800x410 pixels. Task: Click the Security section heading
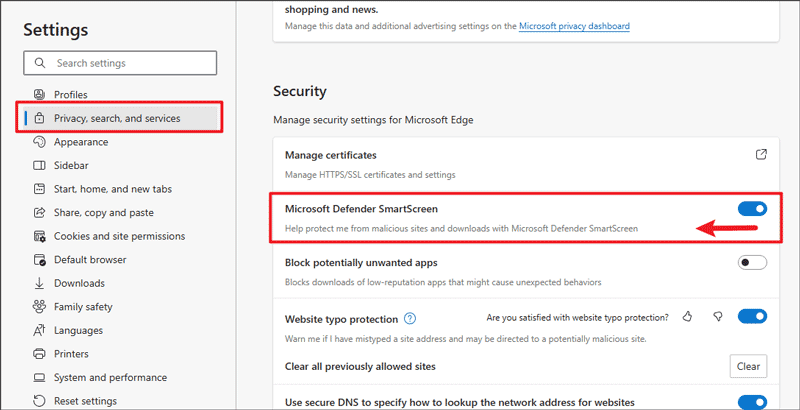(299, 91)
